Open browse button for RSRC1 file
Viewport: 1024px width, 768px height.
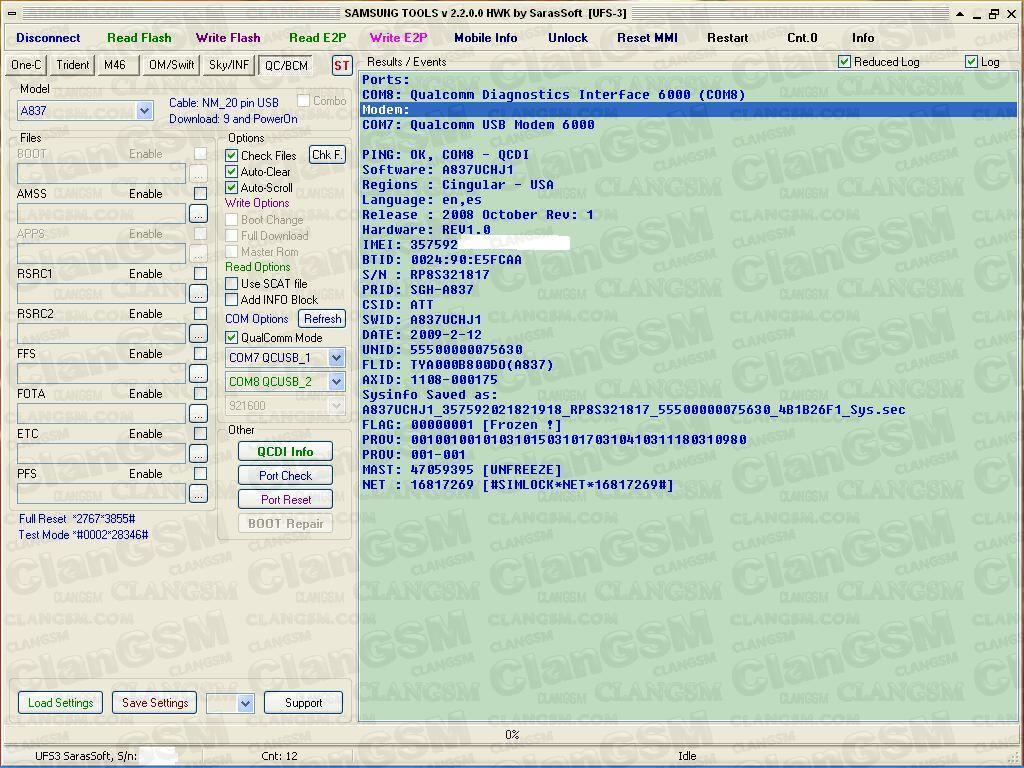point(198,293)
